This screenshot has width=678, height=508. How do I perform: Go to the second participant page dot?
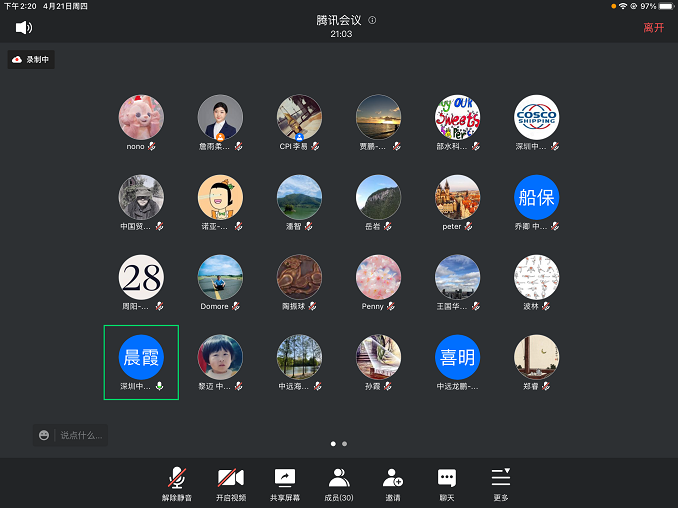(345, 444)
